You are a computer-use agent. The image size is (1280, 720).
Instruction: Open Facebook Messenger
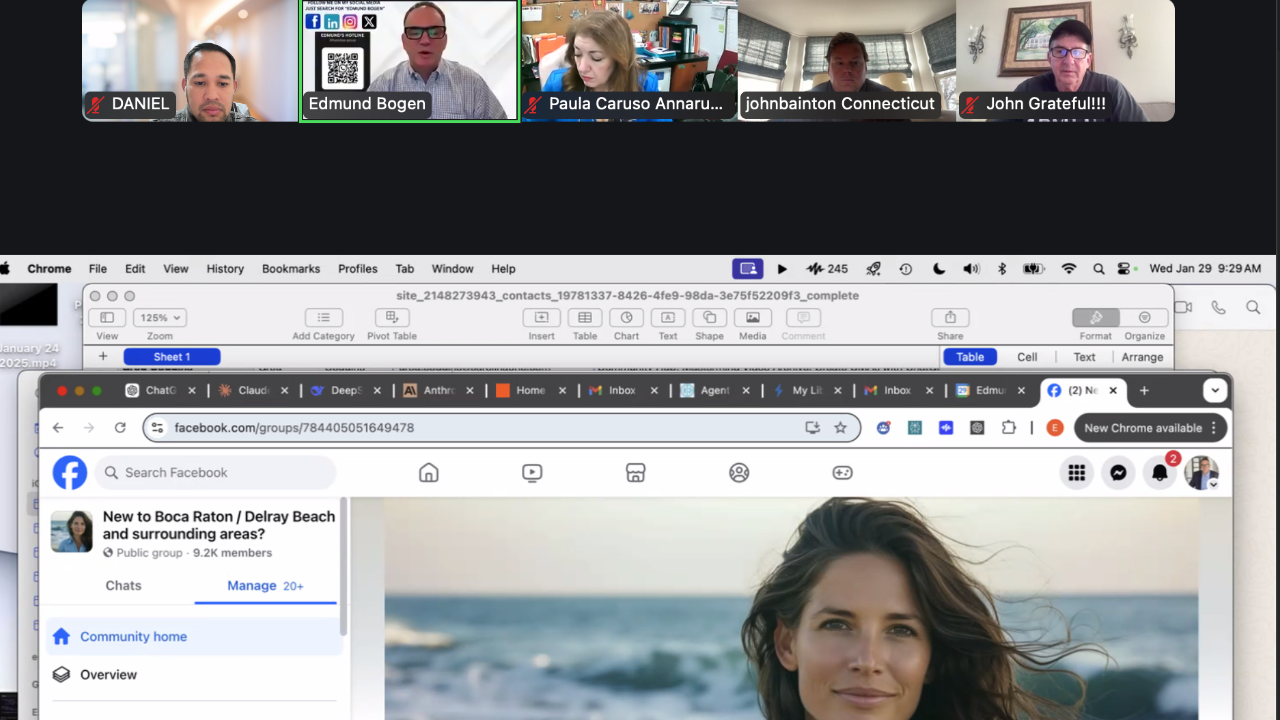point(1119,473)
